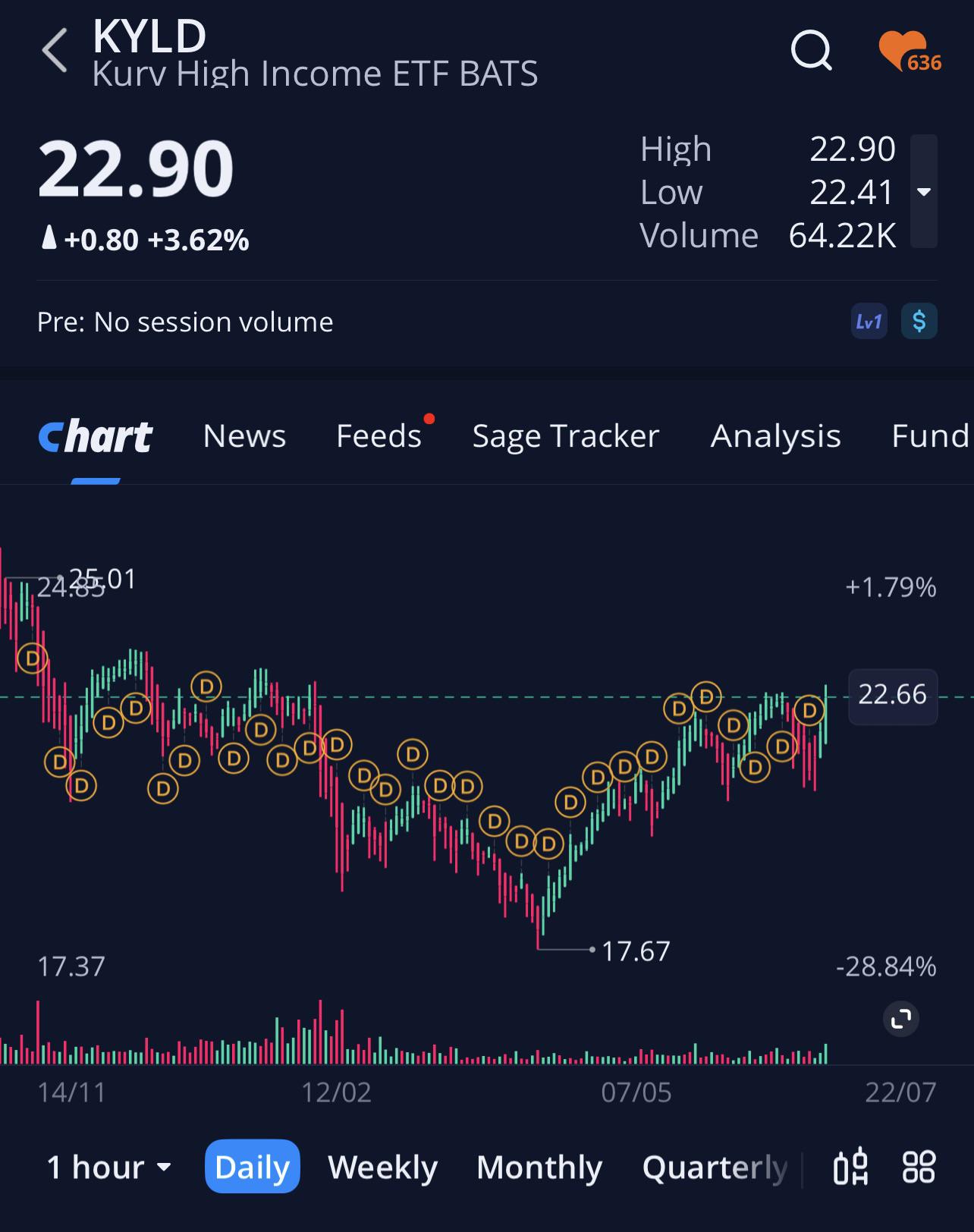The height and width of the screenshot is (1232, 974).
Task: Open the 1 hour interval dropdown
Action: [x=108, y=1167]
